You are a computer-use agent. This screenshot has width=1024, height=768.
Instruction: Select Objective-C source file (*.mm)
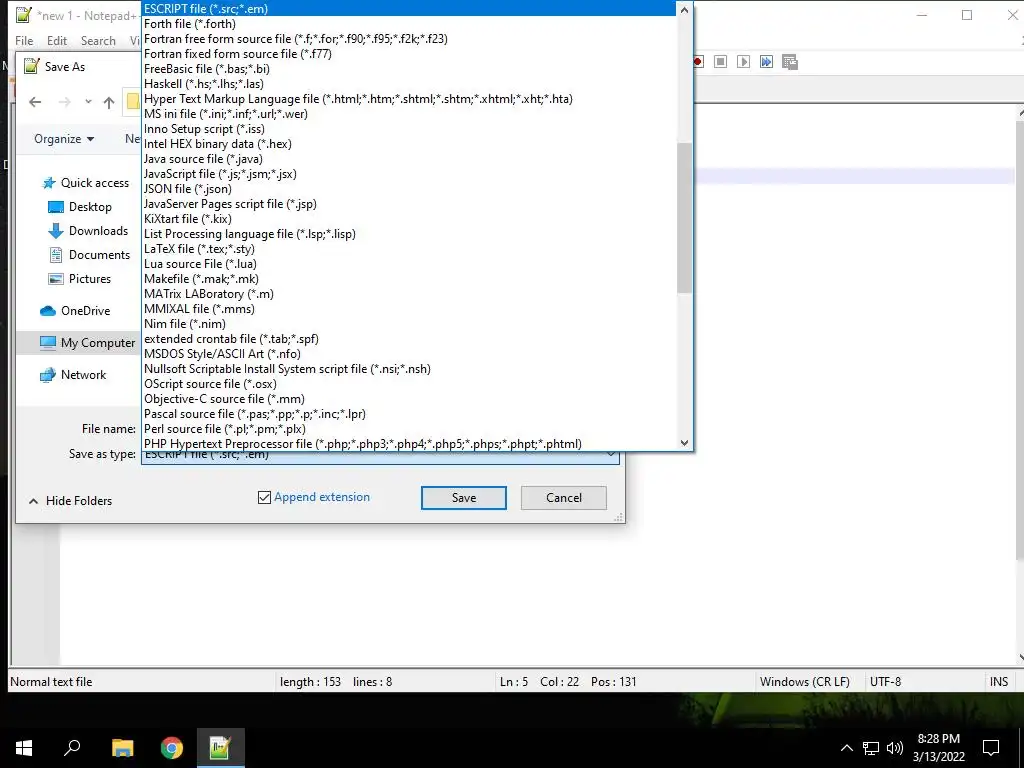click(408, 399)
